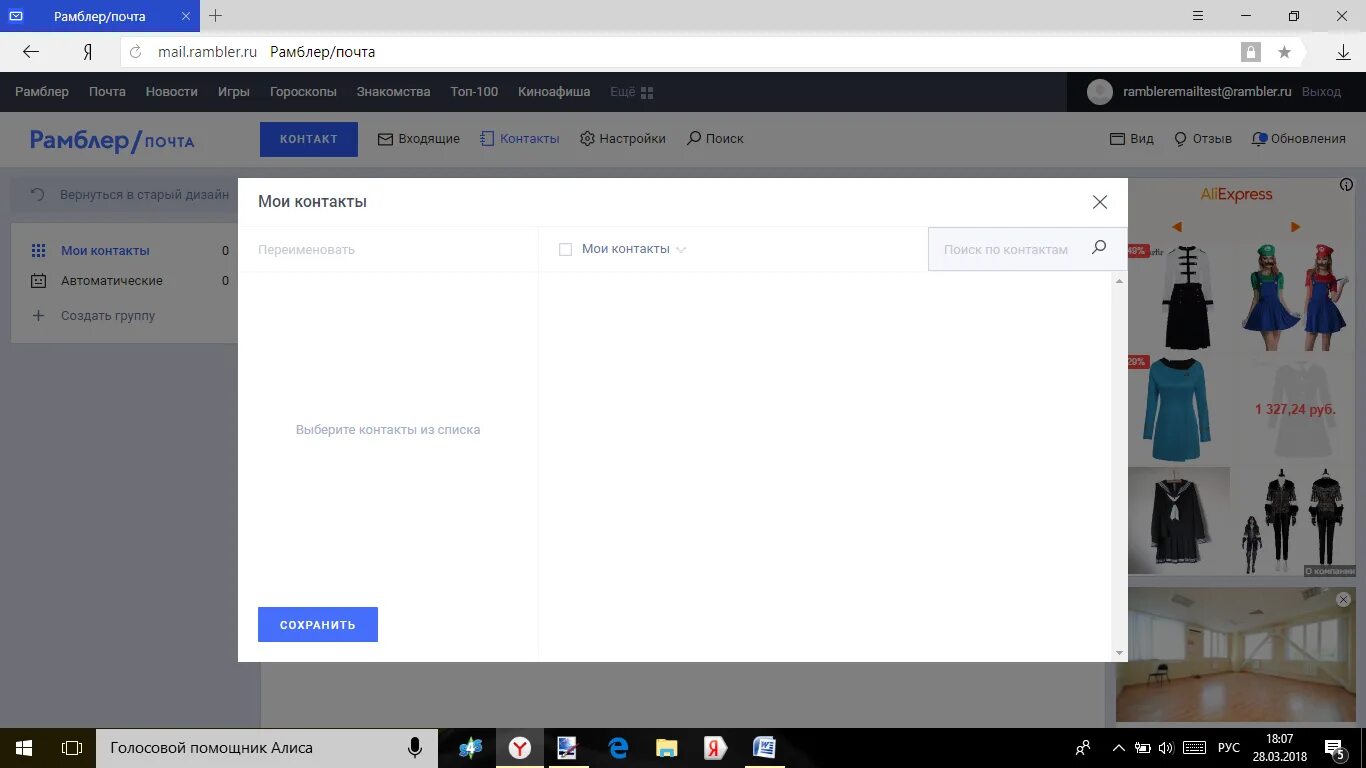The image size is (1366, 768).
Task: Open the Контакты section
Action: coord(520,139)
